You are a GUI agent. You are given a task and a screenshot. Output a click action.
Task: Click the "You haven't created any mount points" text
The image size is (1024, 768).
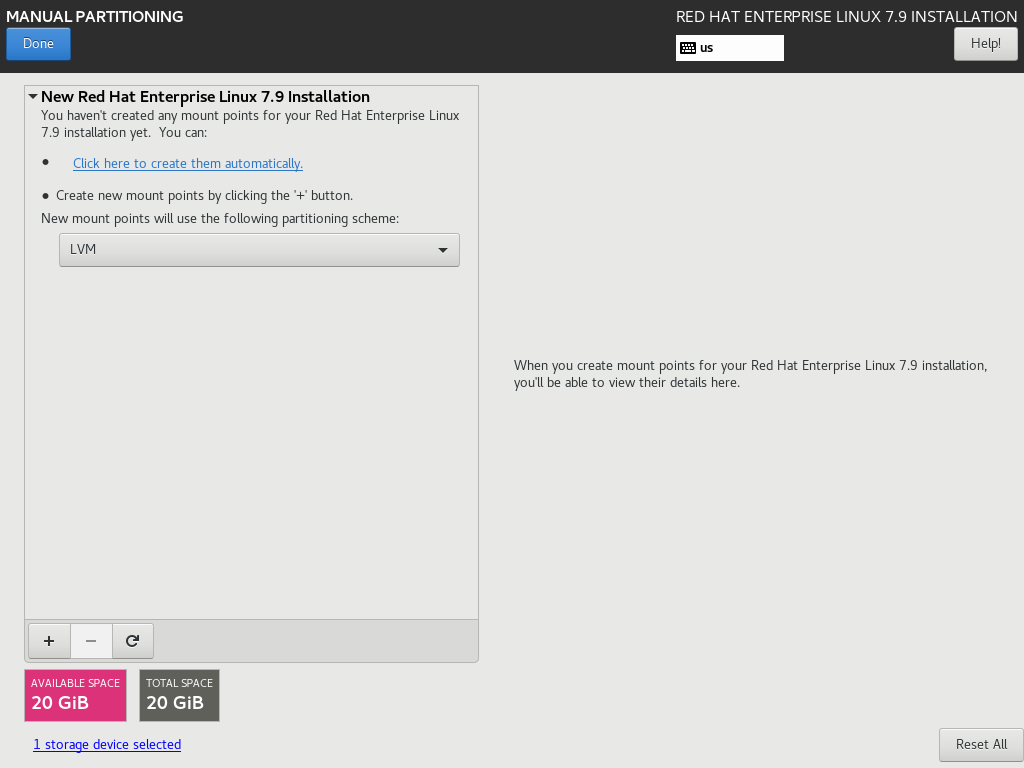tap(250, 123)
